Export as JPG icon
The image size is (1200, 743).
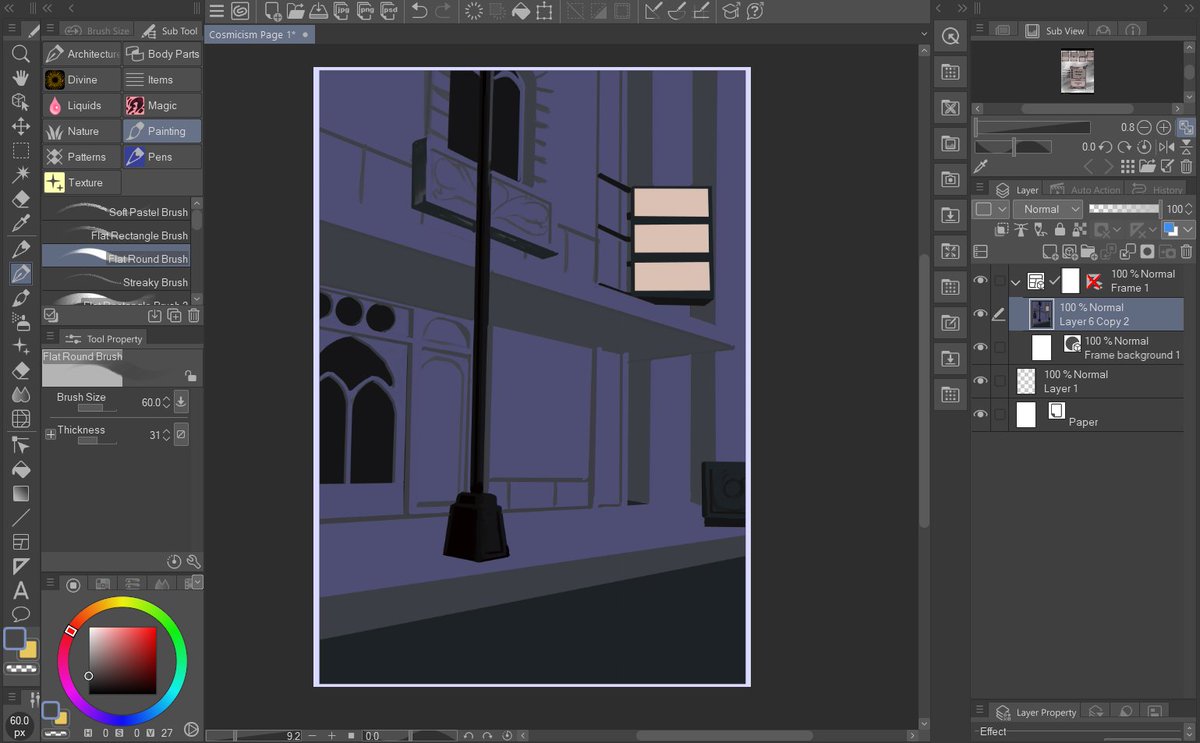point(342,11)
